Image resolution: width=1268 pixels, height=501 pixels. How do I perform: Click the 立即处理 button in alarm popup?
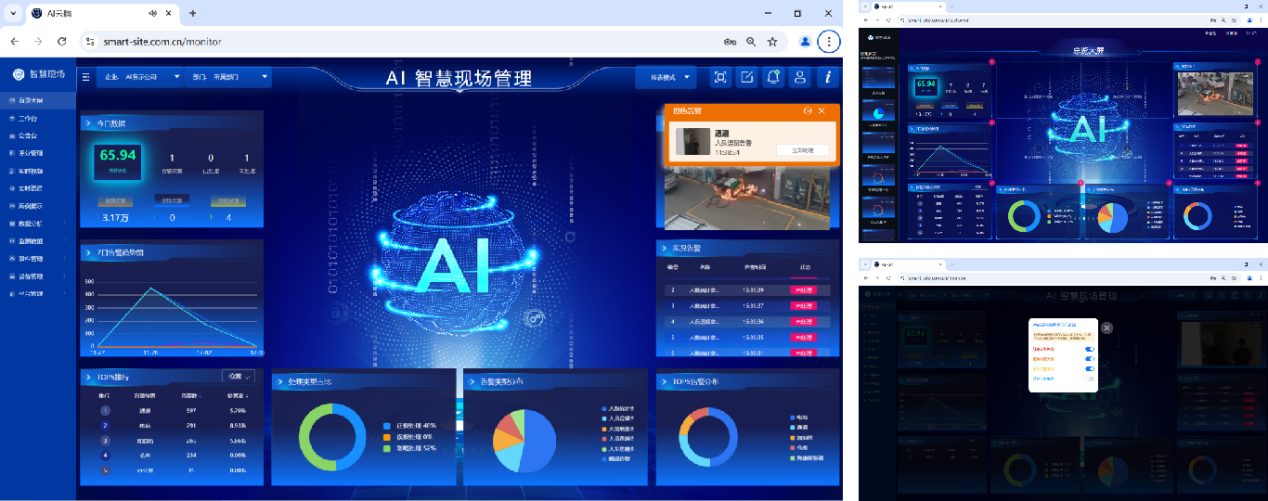tap(802, 150)
